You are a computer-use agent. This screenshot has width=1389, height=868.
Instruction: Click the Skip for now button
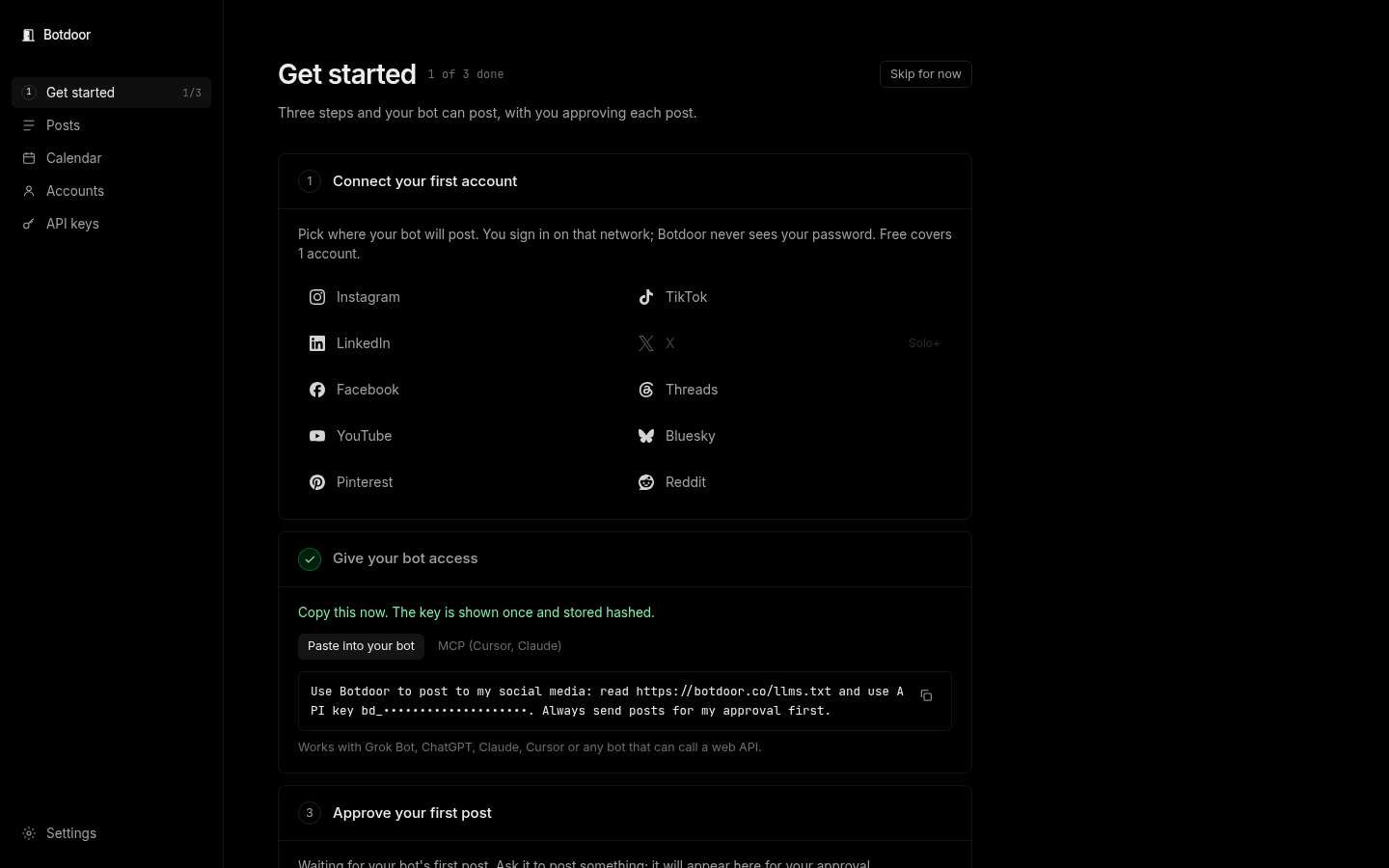tap(926, 74)
